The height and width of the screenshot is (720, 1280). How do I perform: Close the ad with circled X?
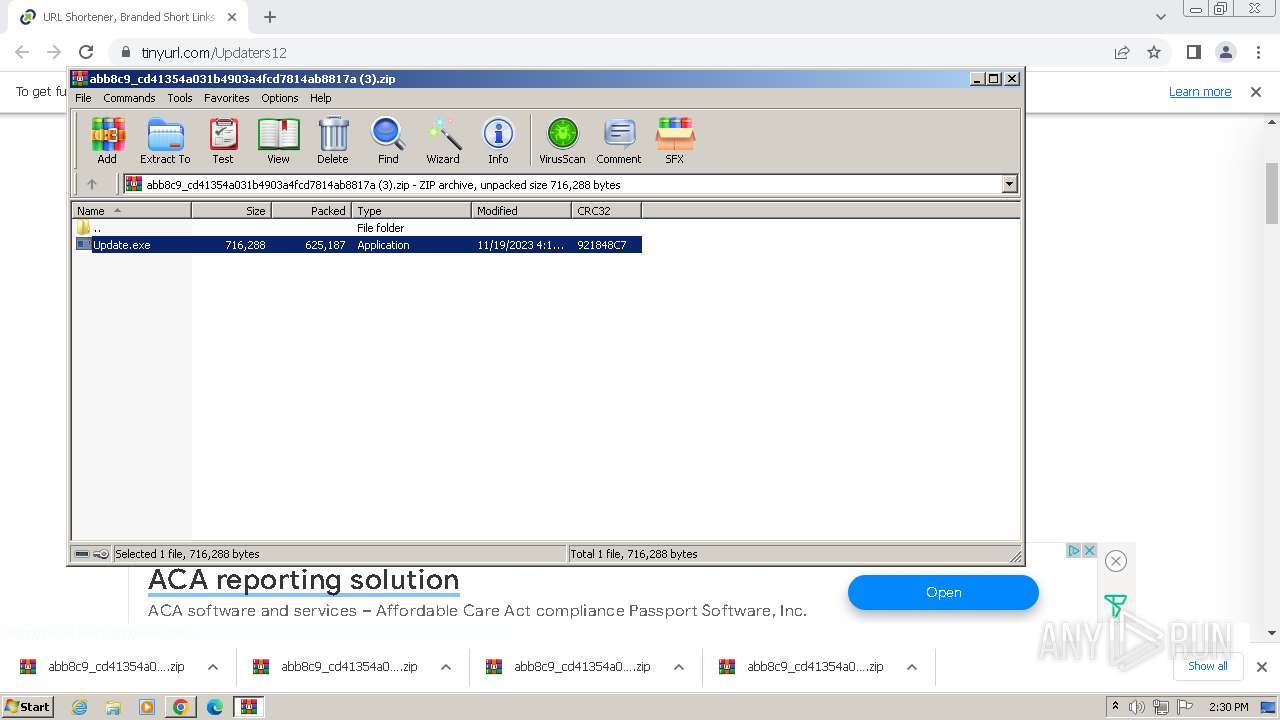(1116, 561)
